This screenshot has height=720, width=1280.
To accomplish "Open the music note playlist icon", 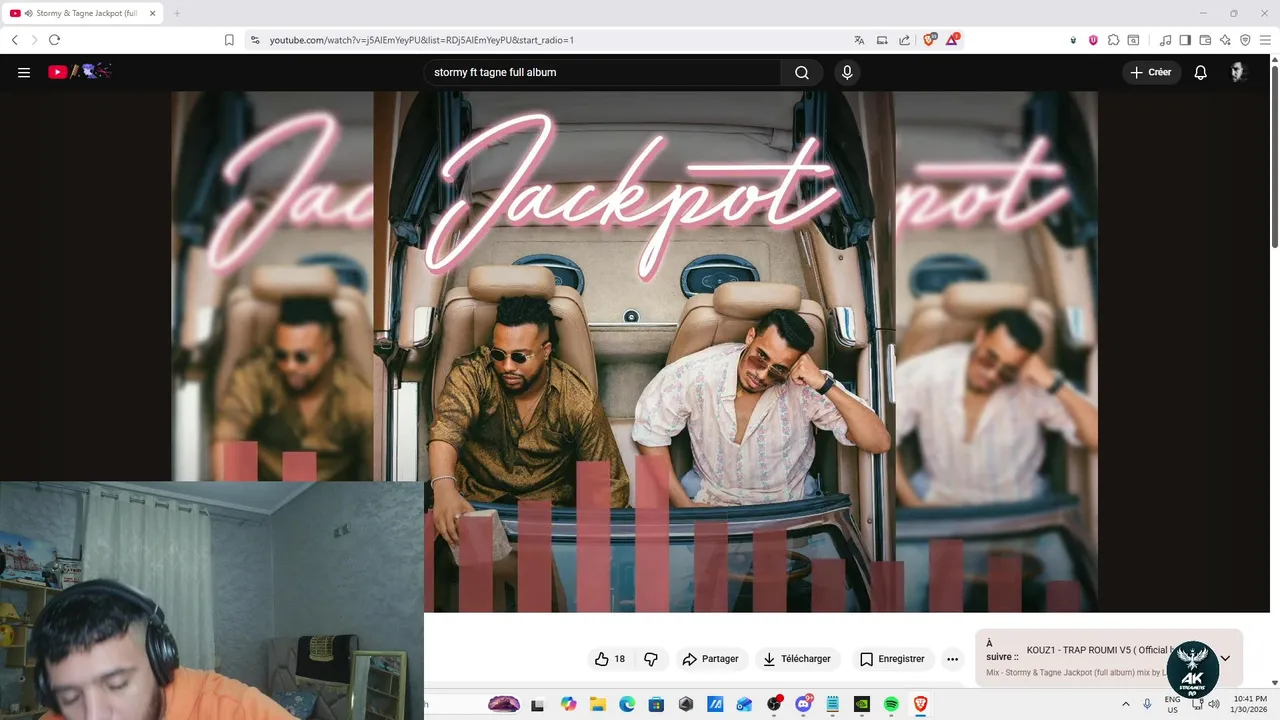I will click(1165, 40).
